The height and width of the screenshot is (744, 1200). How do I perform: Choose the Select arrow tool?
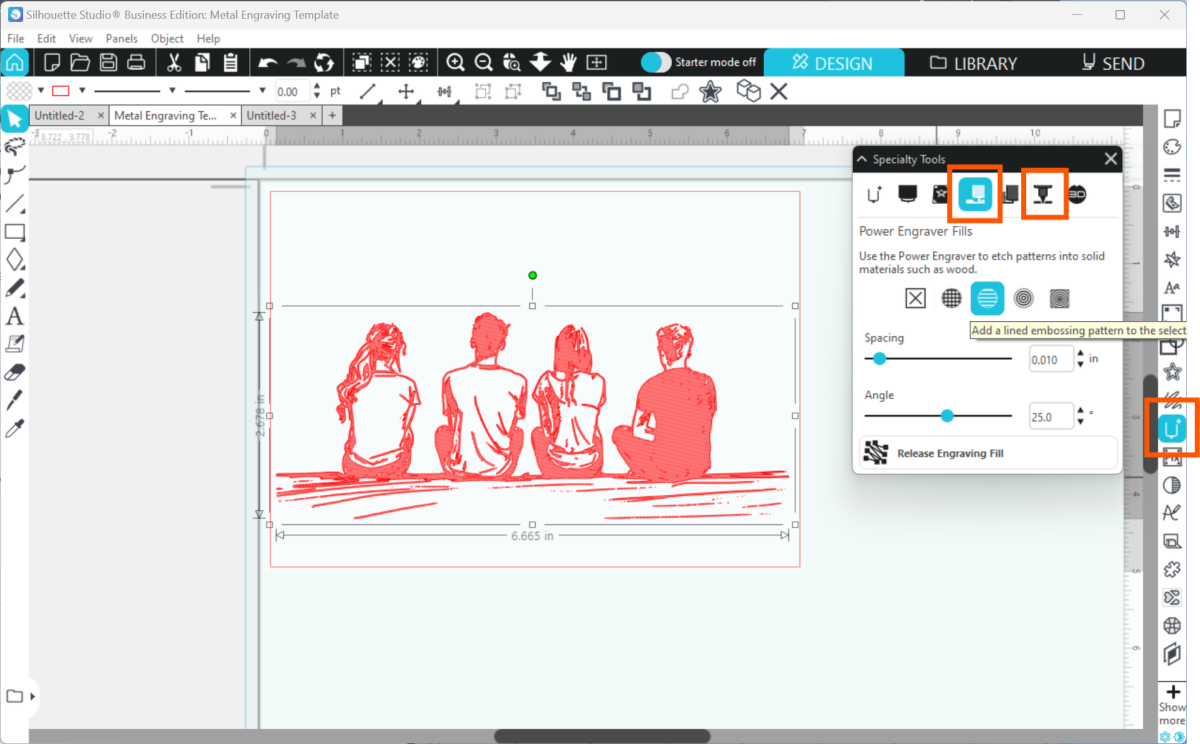coord(14,120)
